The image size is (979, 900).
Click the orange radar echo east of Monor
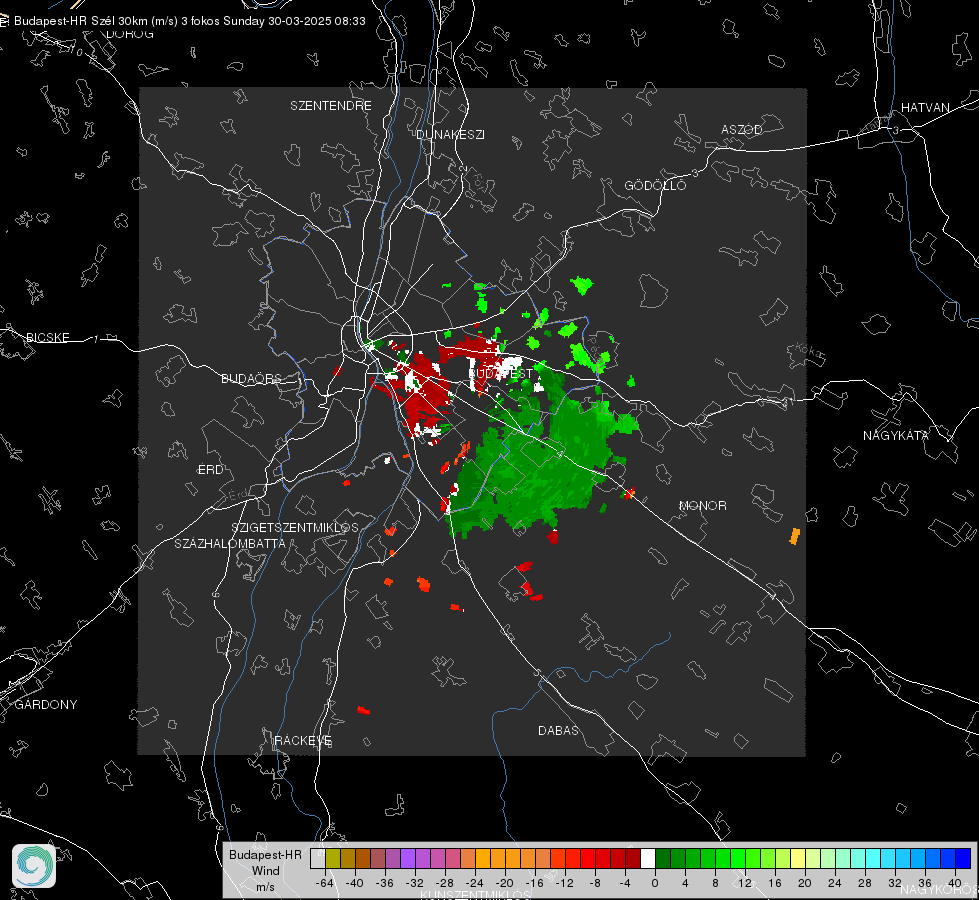(x=795, y=537)
